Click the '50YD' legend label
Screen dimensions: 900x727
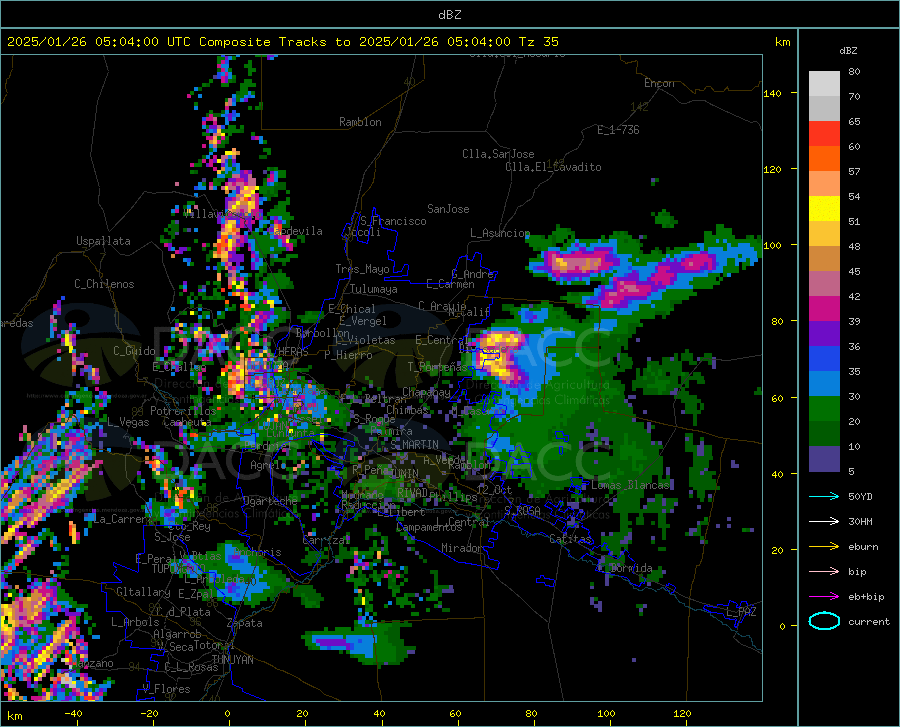860,496
